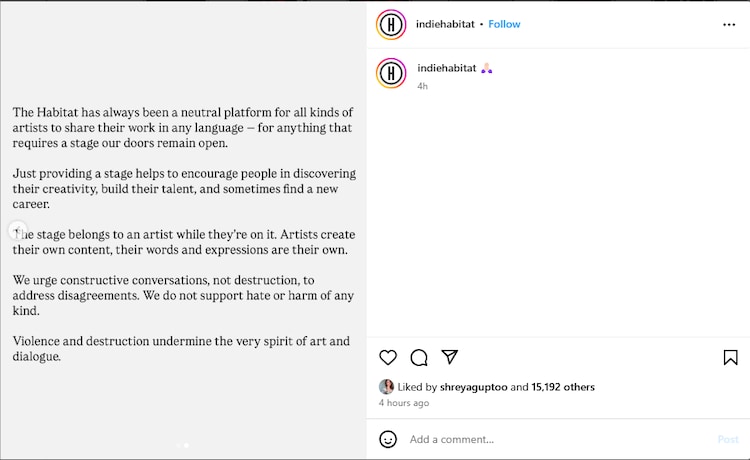Click the 4 hours ago timestamp
Screen dimensions: 750x460
point(404,403)
